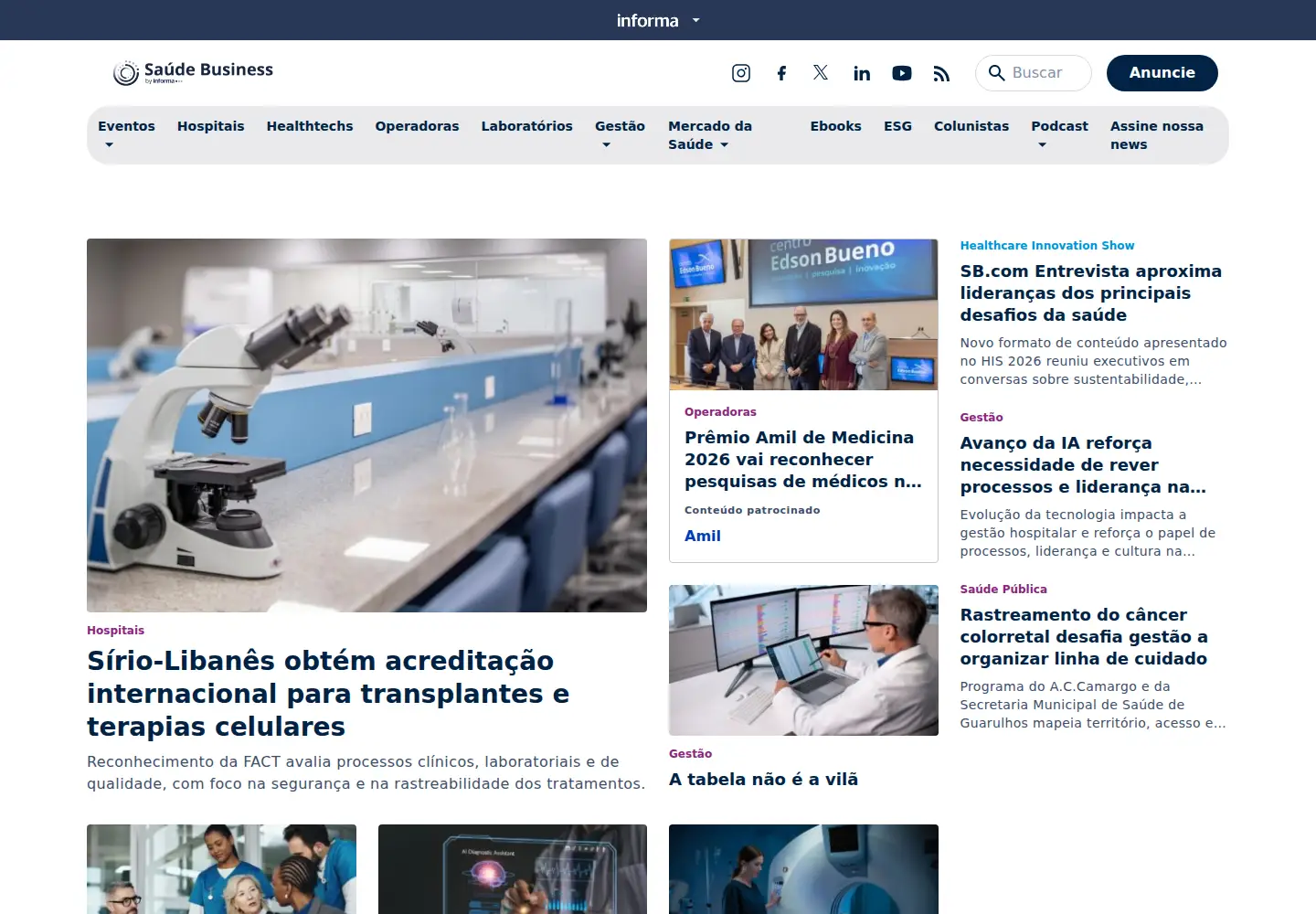
Task: Open the Laboratórios menu item
Action: [527, 126]
